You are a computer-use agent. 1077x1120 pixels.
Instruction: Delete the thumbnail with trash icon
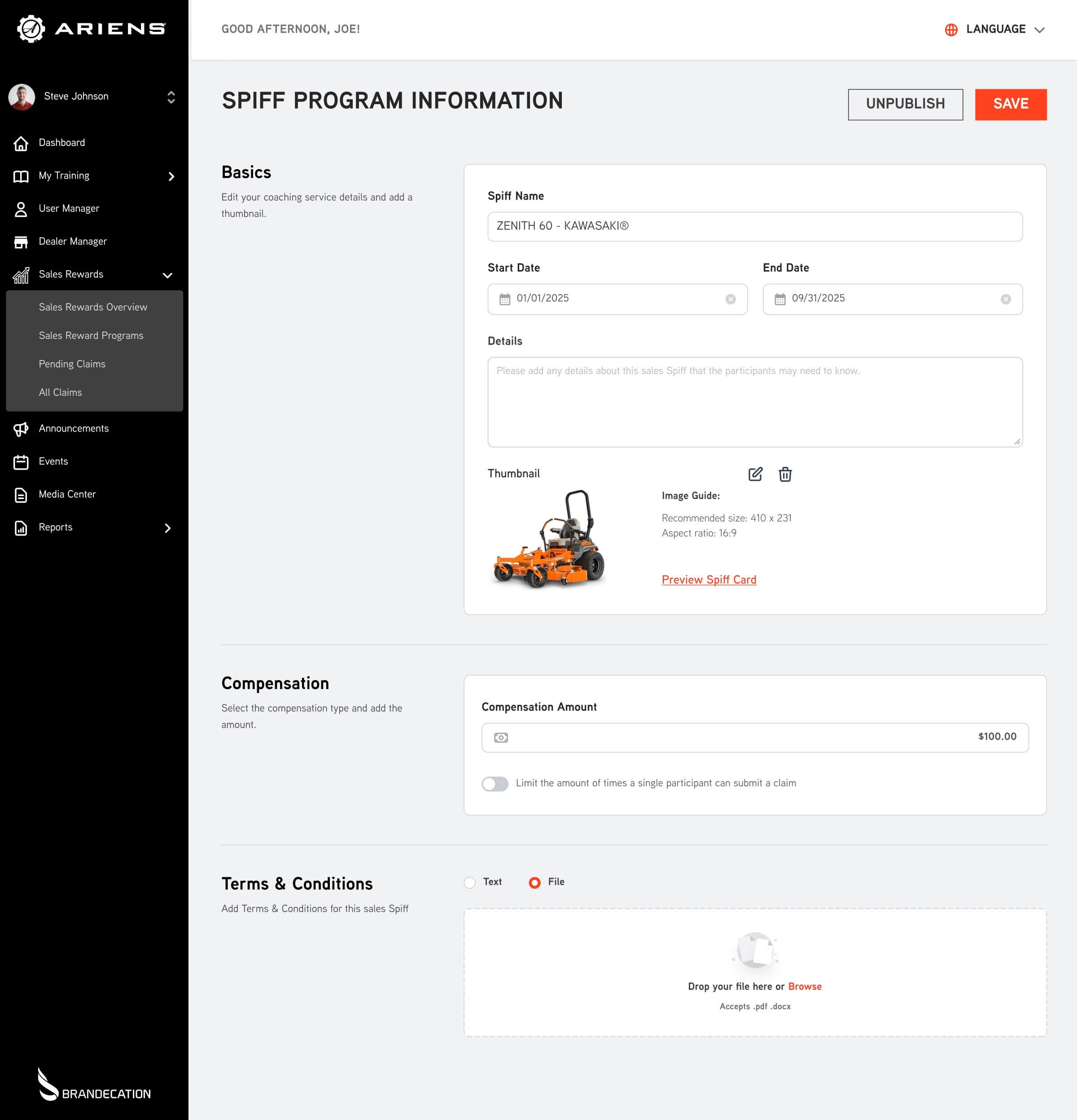pos(785,474)
